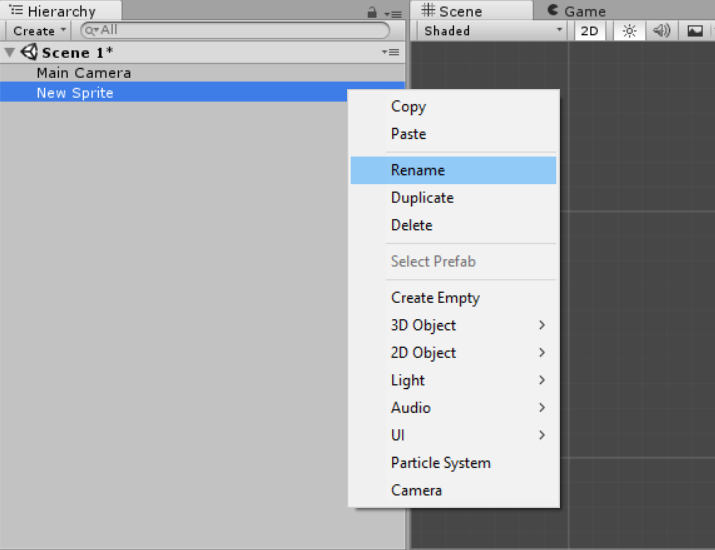
Task: Choose Particle System menu entry
Action: [x=453, y=462]
